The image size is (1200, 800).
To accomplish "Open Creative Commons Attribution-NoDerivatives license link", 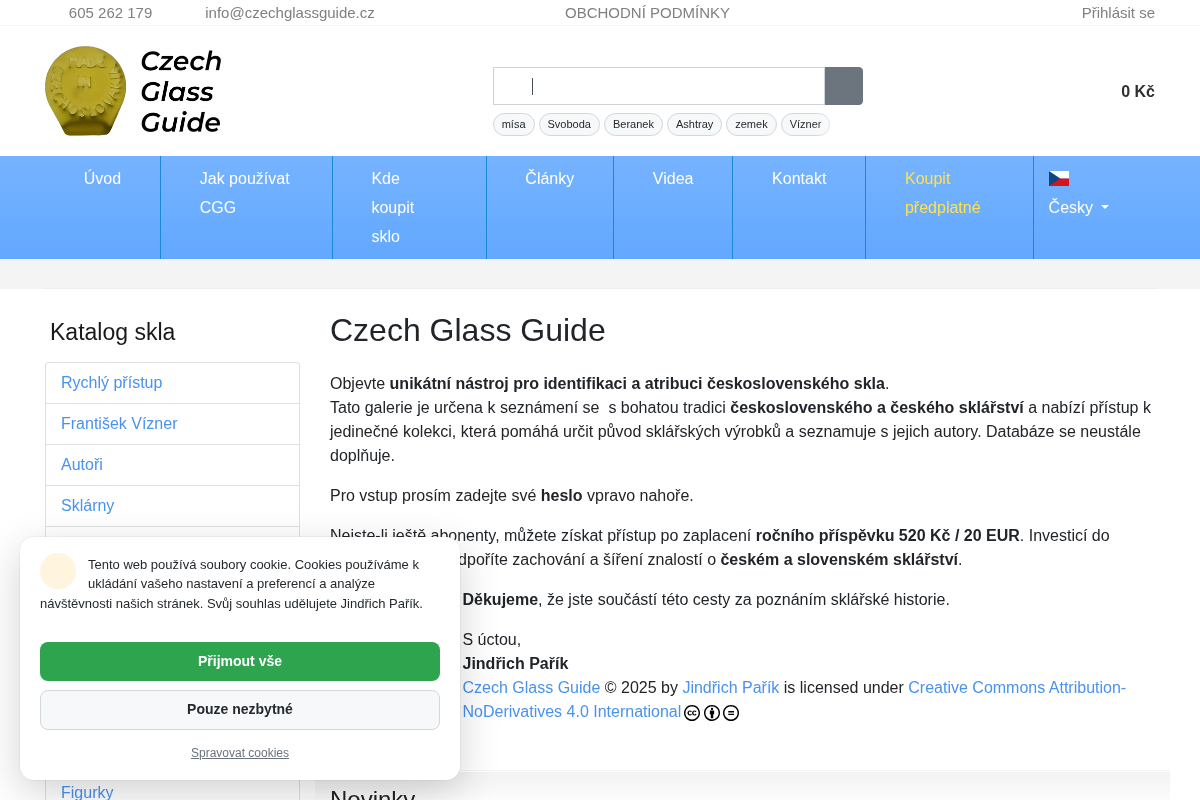I will tap(794, 700).
